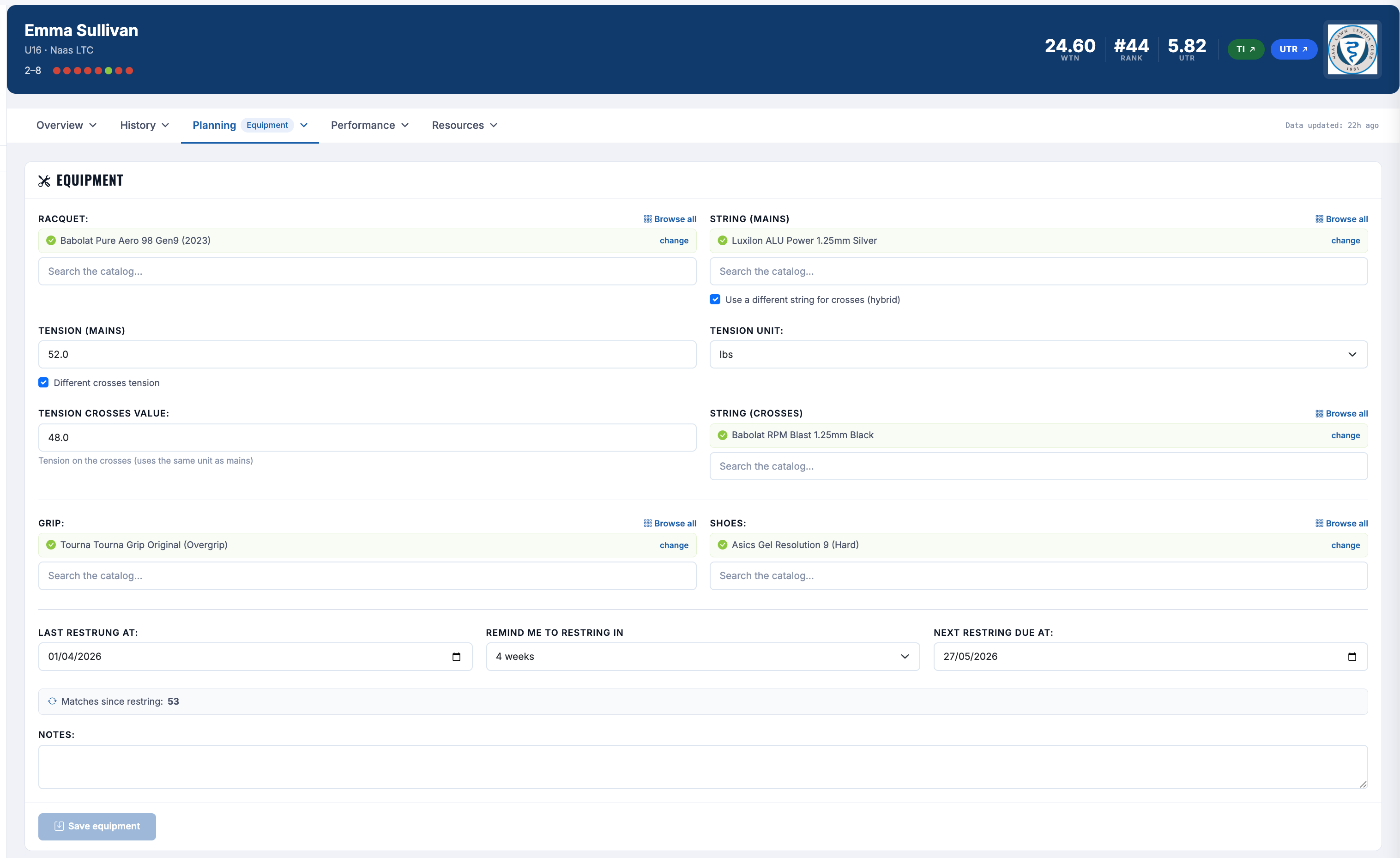
Task: Click the Emma Sullivan player name
Action: click(81, 30)
